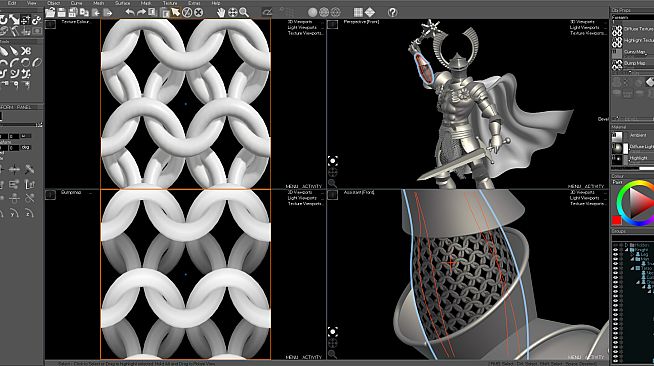Collapse the Knight group tree node

[627, 250]
